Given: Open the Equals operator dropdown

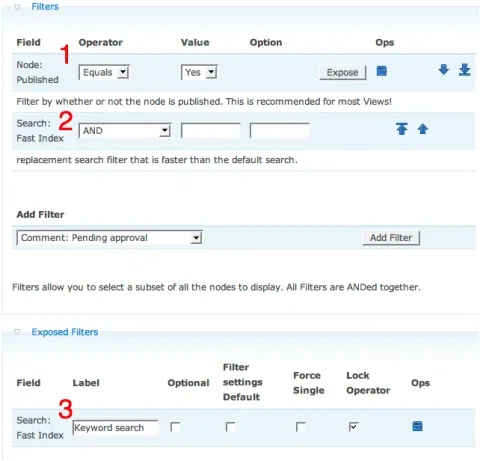Looking at the screenshot, I should [x=104, y=72].
